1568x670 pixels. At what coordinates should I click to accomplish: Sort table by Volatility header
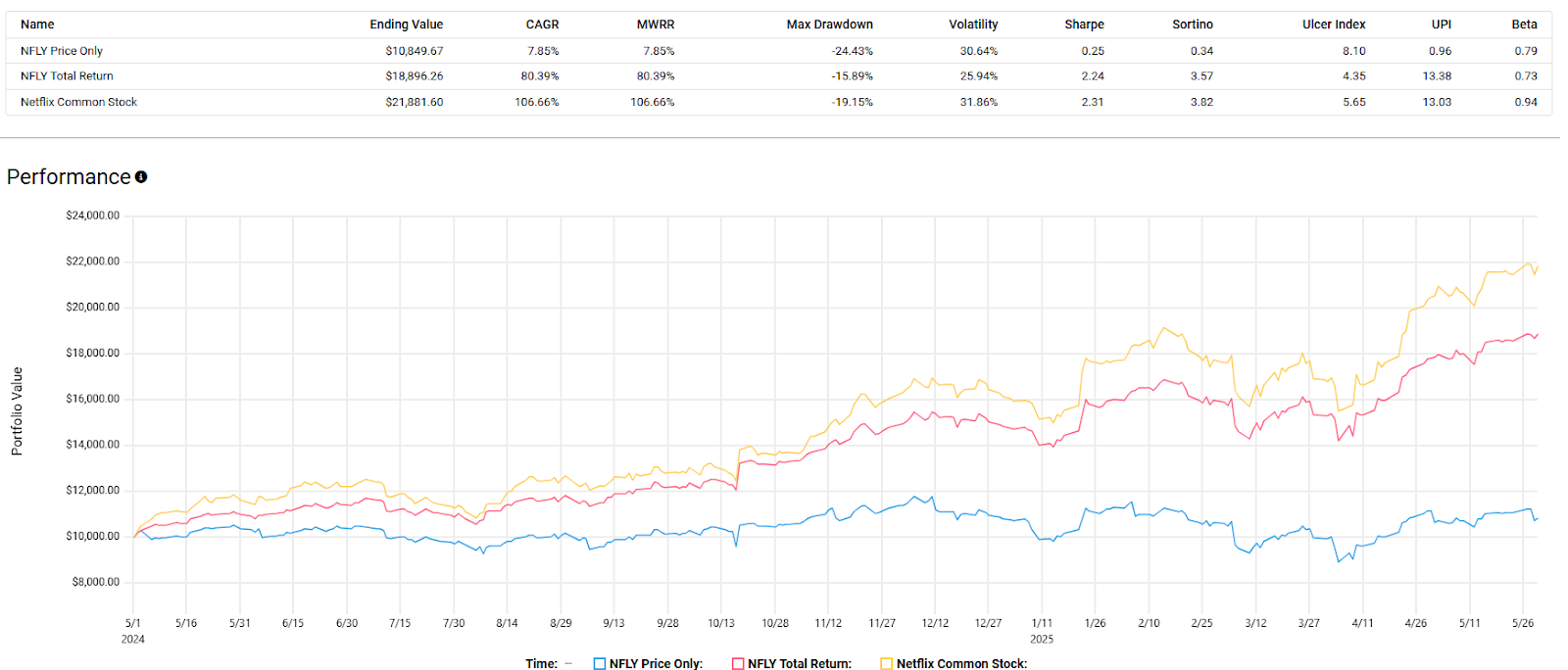(x=973, y=24)
